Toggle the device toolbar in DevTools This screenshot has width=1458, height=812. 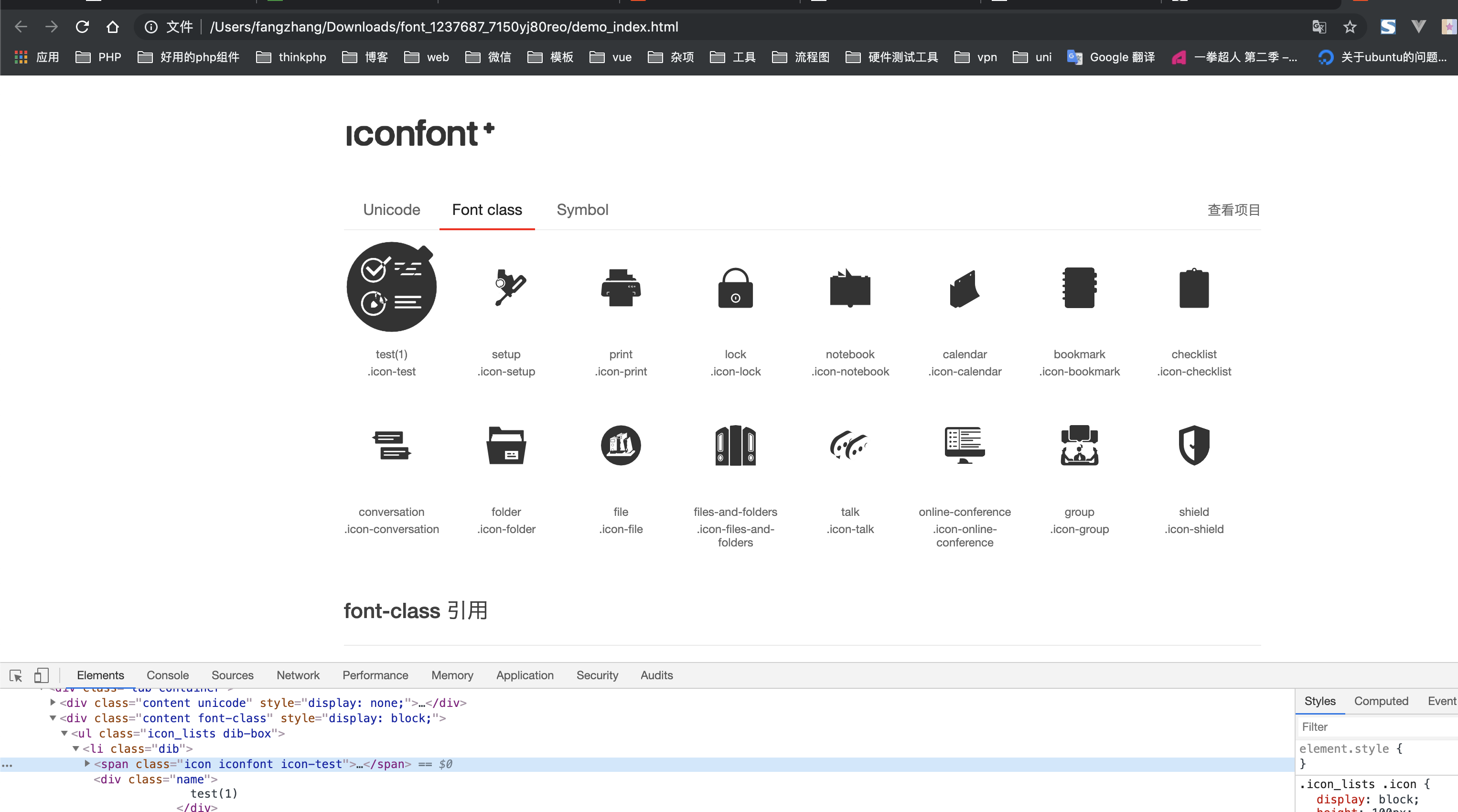(41, 675)
